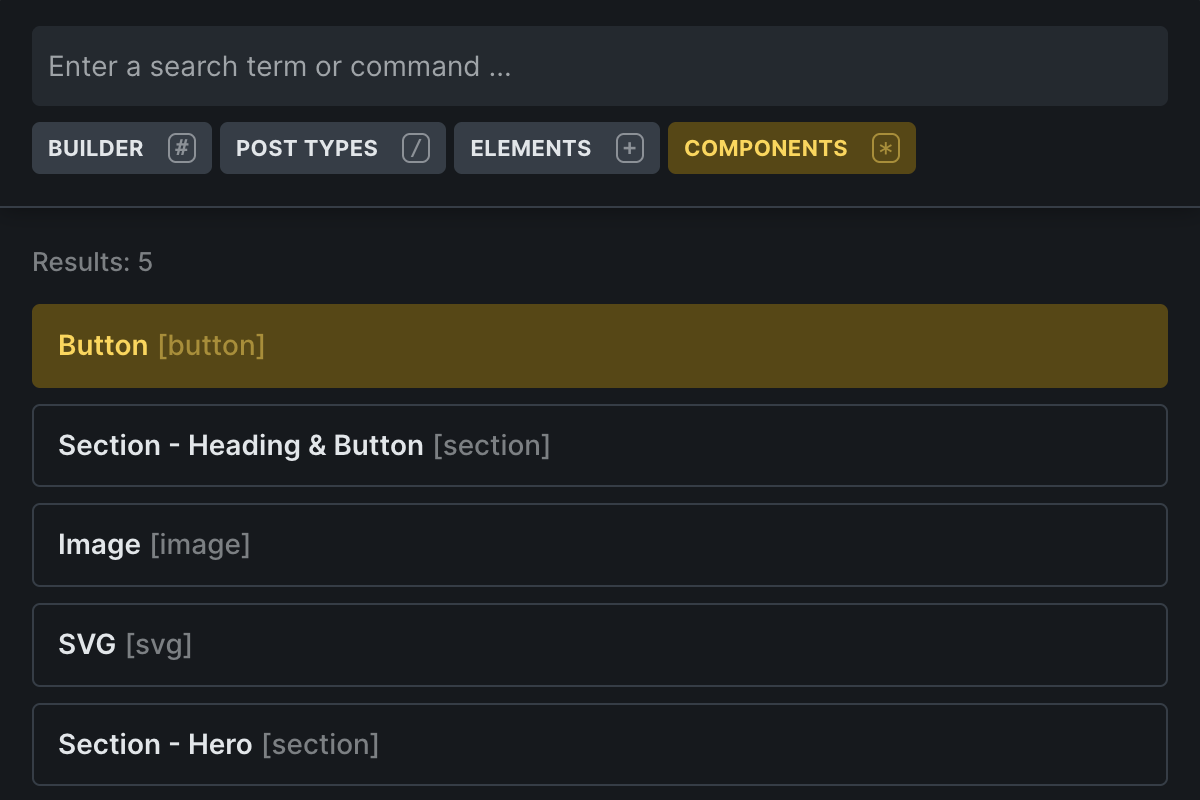Focus the search term or command field
Viewport: 1200px width, 800px height.
click(600, 66)
